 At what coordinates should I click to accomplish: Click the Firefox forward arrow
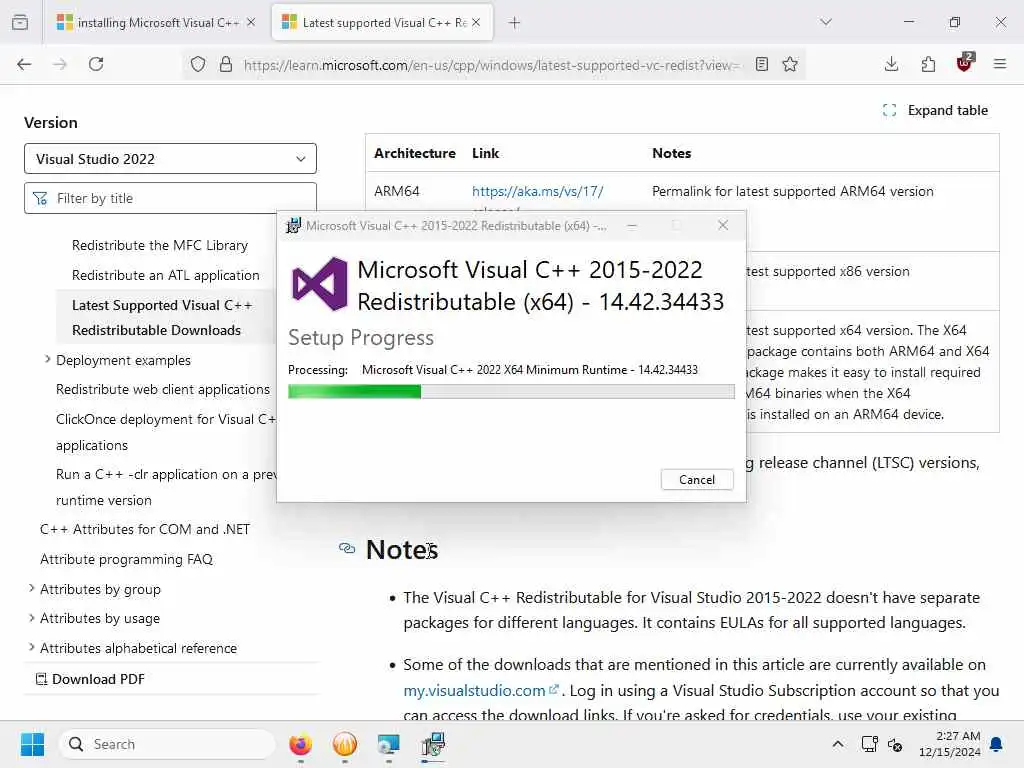tap(60, 64)
